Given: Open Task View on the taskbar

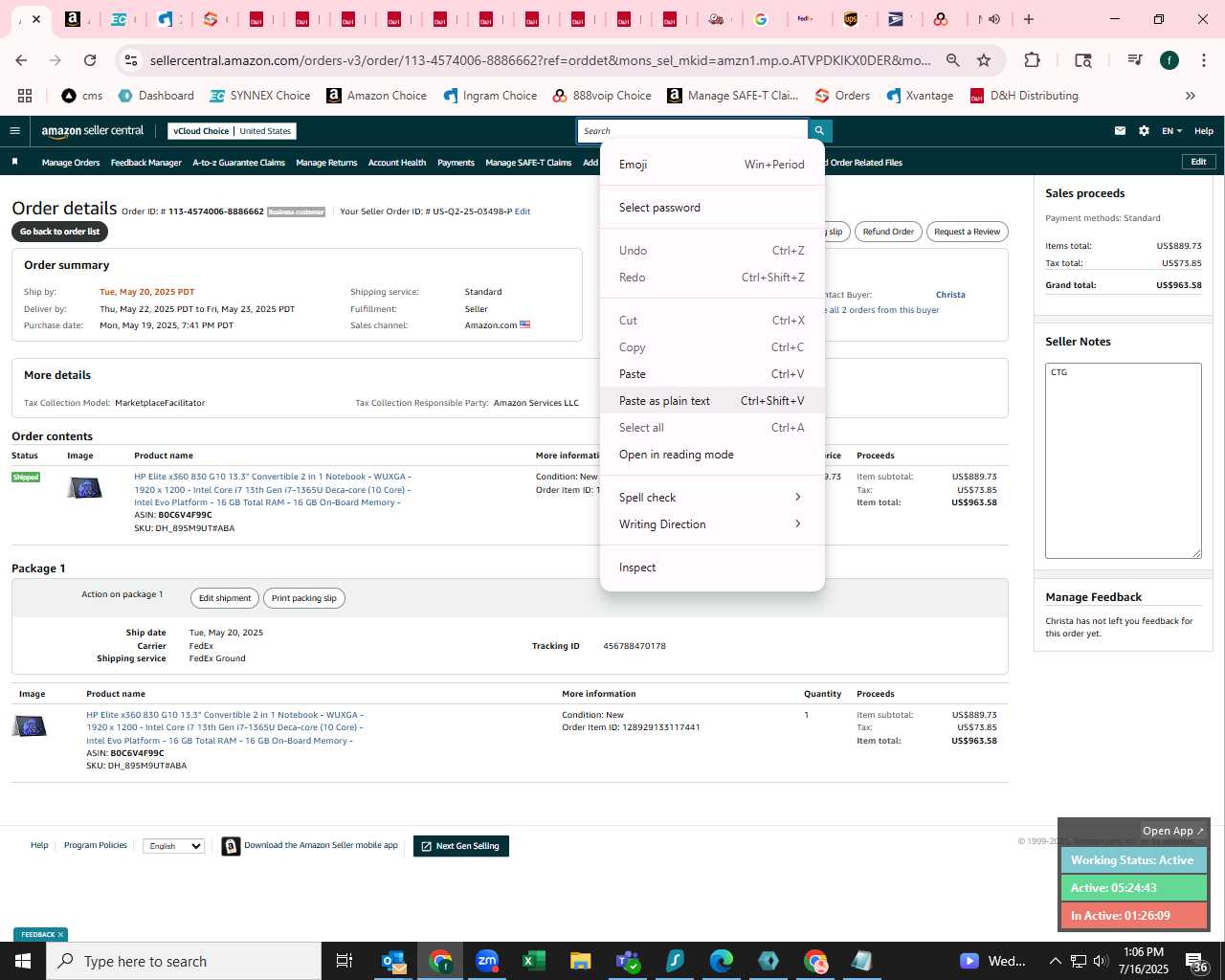Looking at the screenshot, I should [345, 961].
